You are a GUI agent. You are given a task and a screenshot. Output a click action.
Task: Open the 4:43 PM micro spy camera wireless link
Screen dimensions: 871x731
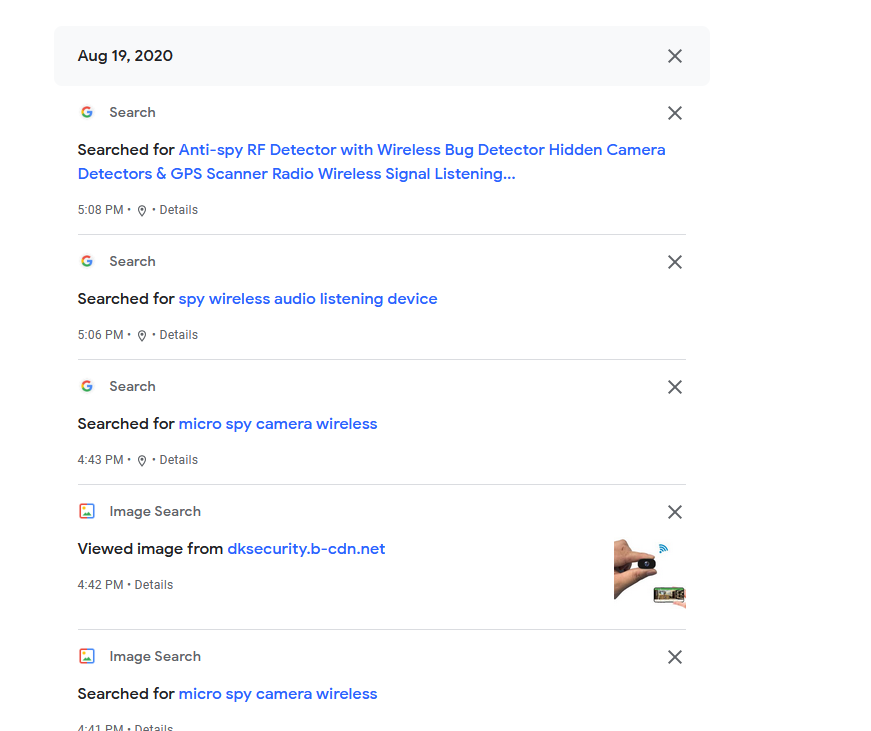tap(278, 424)
